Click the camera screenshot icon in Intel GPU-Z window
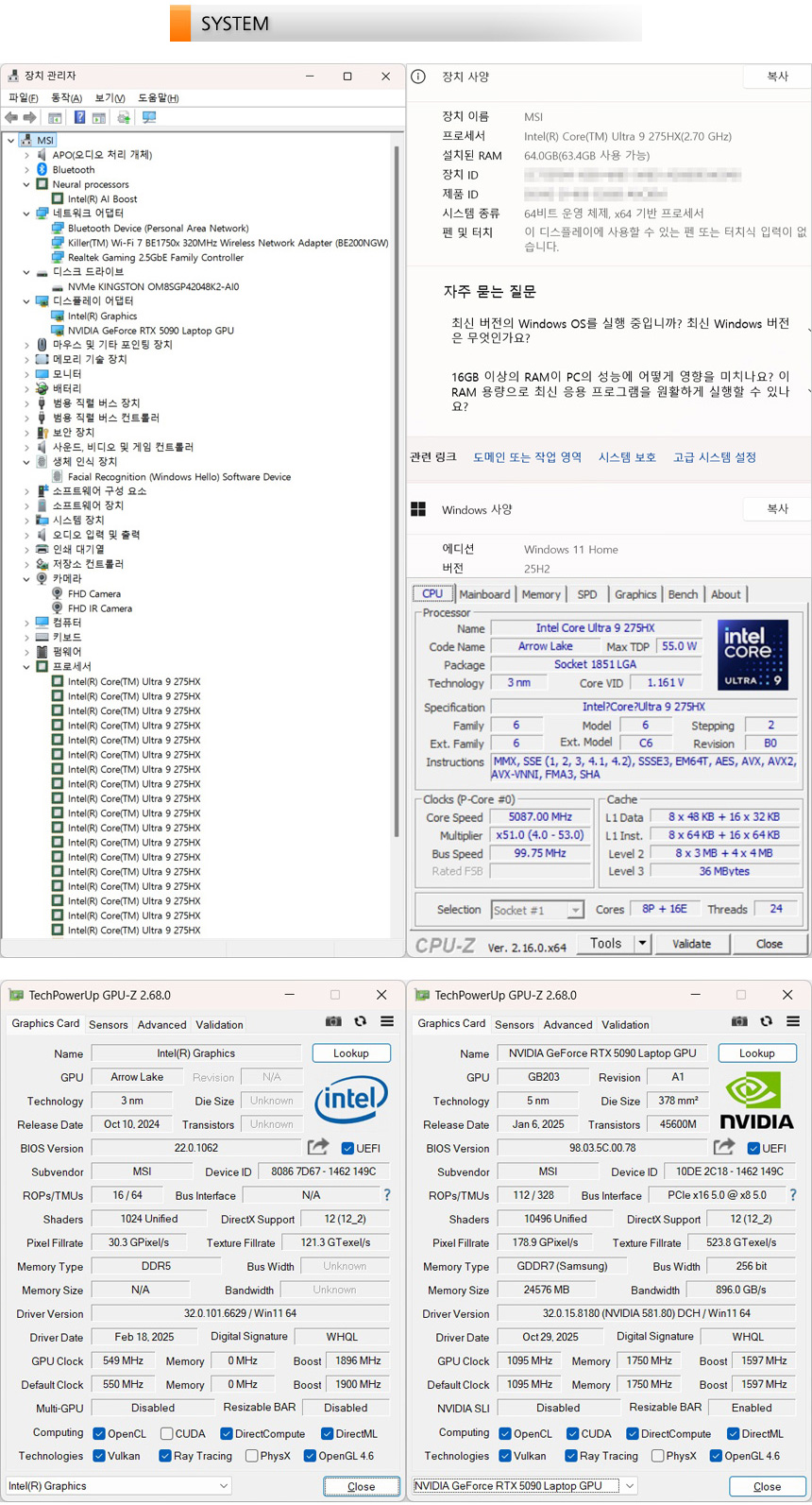Screen dimensions: 812x1505 333,1021
